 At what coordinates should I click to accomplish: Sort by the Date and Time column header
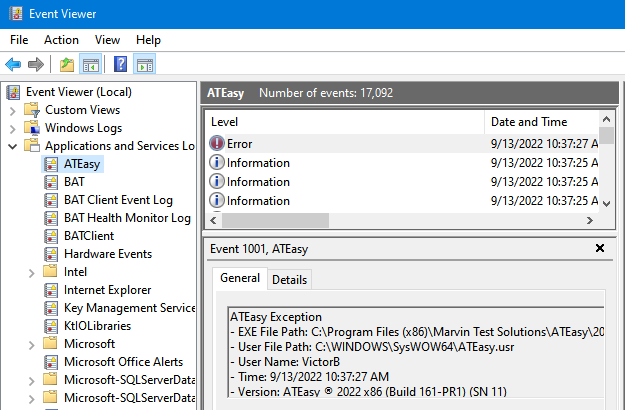point(542,122)
